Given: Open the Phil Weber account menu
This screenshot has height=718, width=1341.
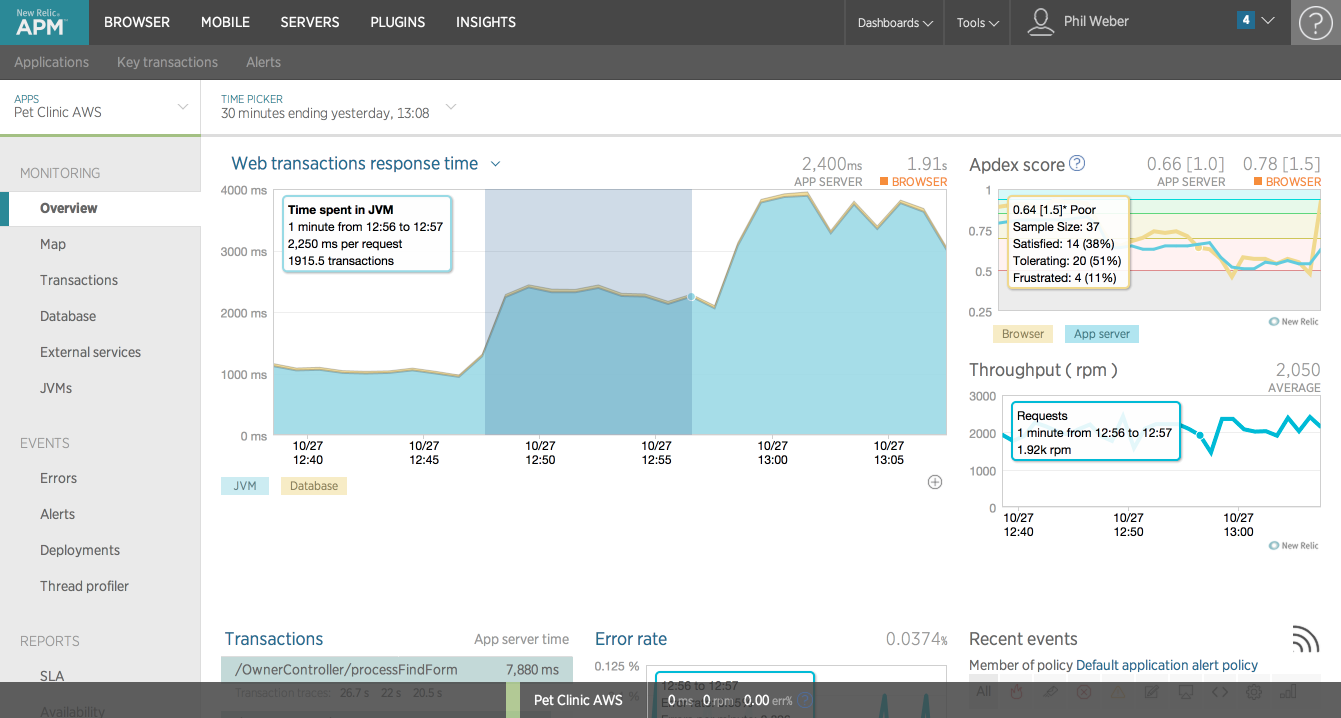Looking at the screenshot, I should [1096, 21].
